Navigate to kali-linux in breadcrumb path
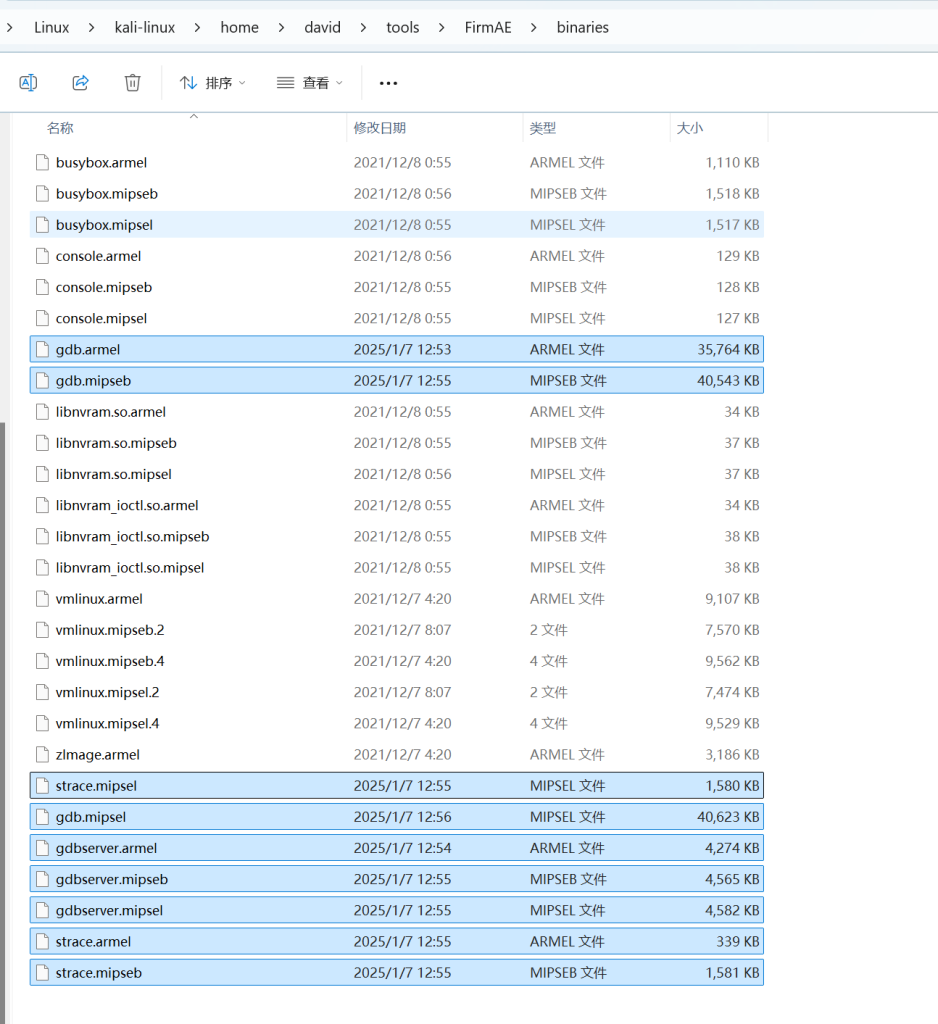The width and height of the screenshot is (938, 1024). point(145,28)
